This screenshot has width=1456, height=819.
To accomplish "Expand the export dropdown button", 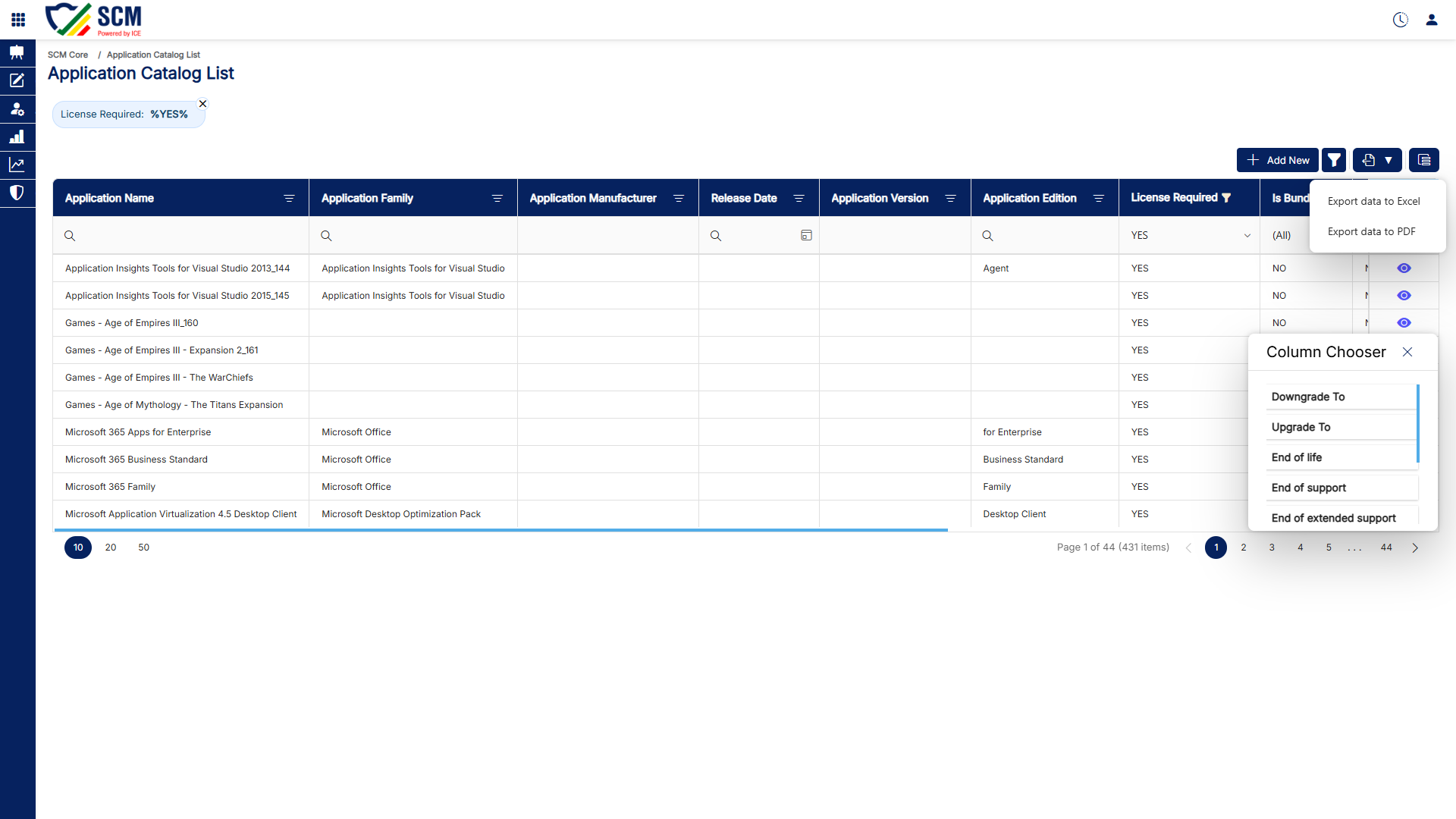I will pyautogui.click(x=1377, y=160).
